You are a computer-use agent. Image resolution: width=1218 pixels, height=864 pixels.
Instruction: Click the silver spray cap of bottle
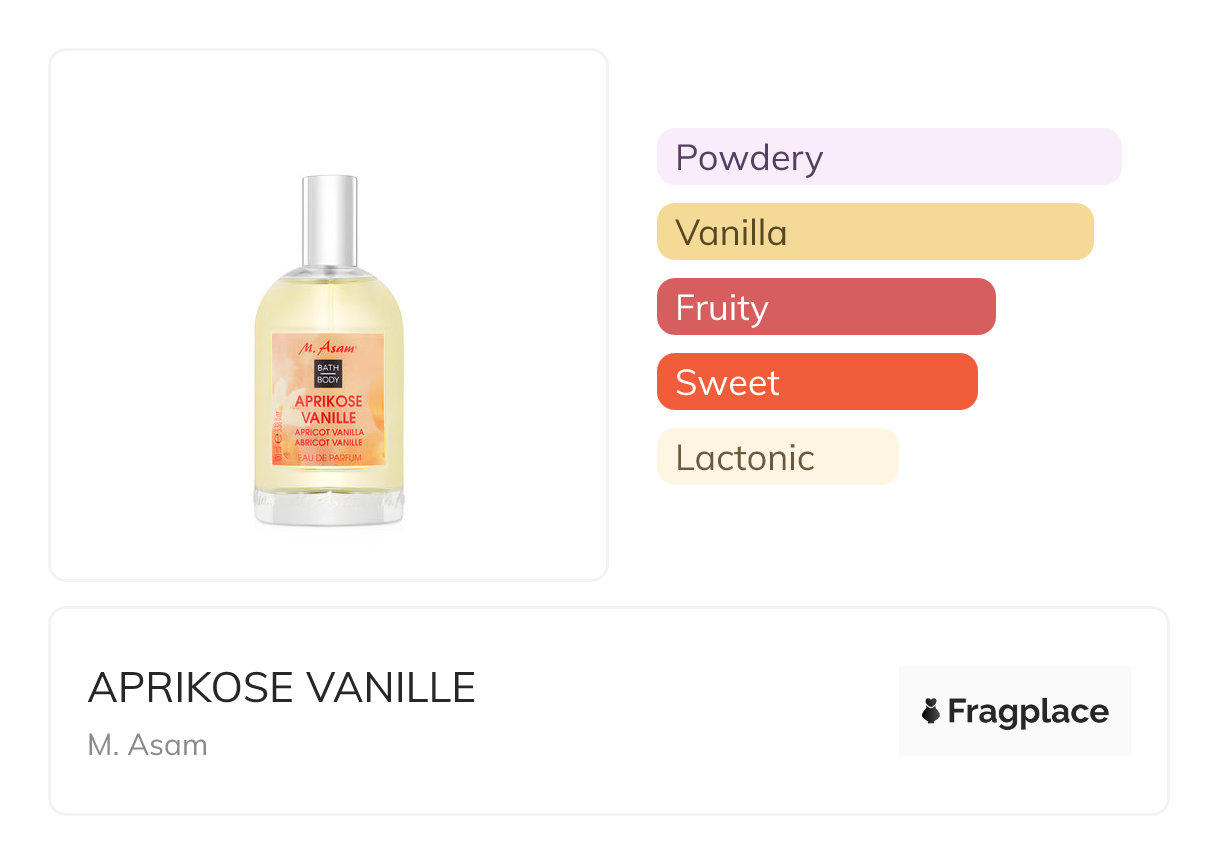[x=329, y=220]
